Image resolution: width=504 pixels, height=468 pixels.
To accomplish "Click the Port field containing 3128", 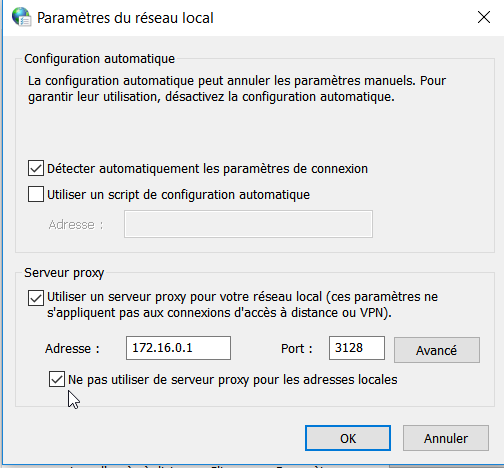I will 357,348.
